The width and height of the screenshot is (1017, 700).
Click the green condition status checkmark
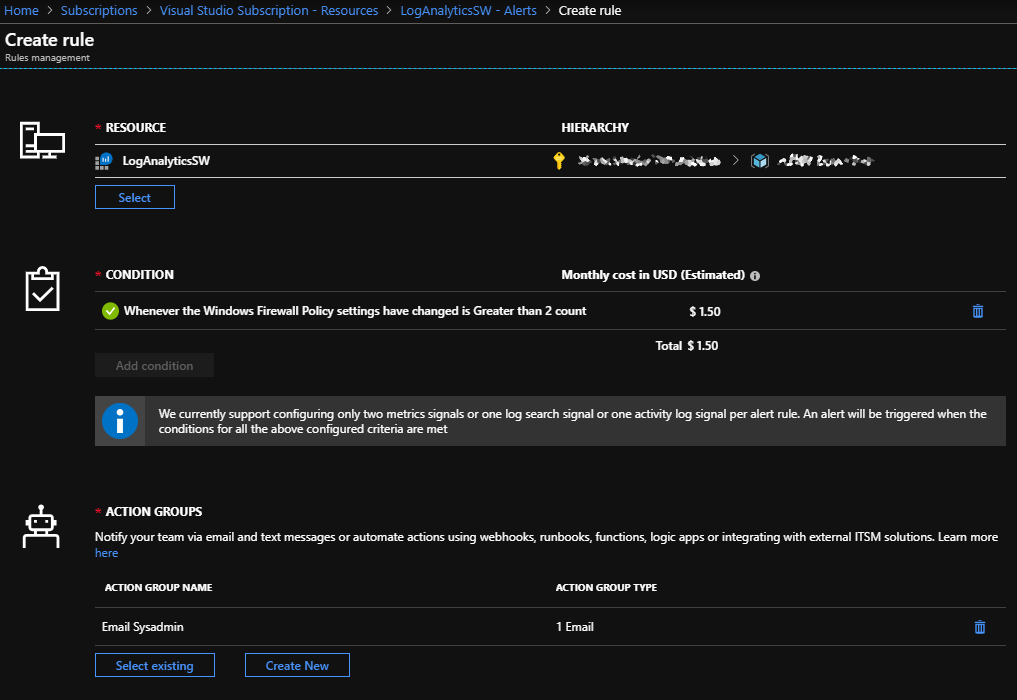pyautogui.click(x=110, y=311)
